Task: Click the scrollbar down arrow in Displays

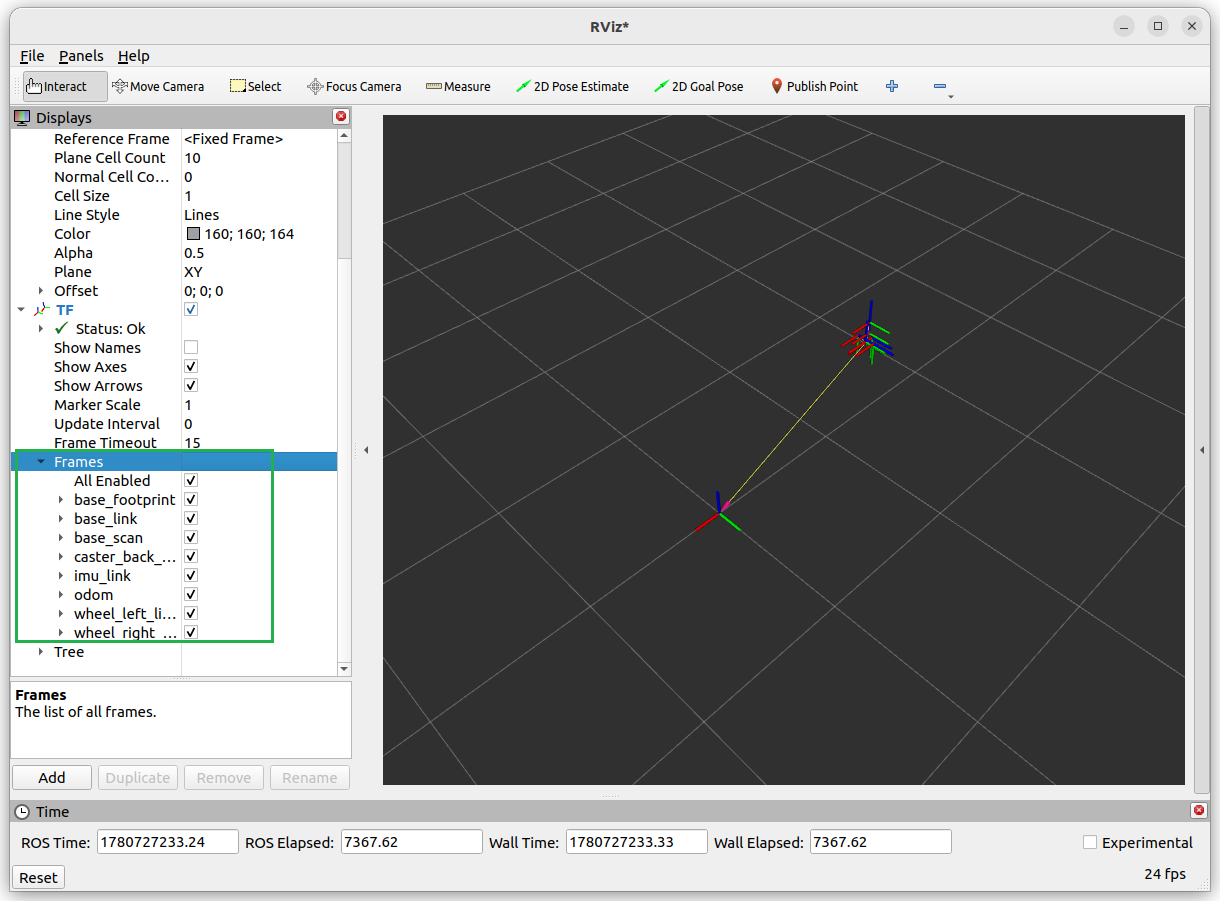Action: [x=345, y=669]
